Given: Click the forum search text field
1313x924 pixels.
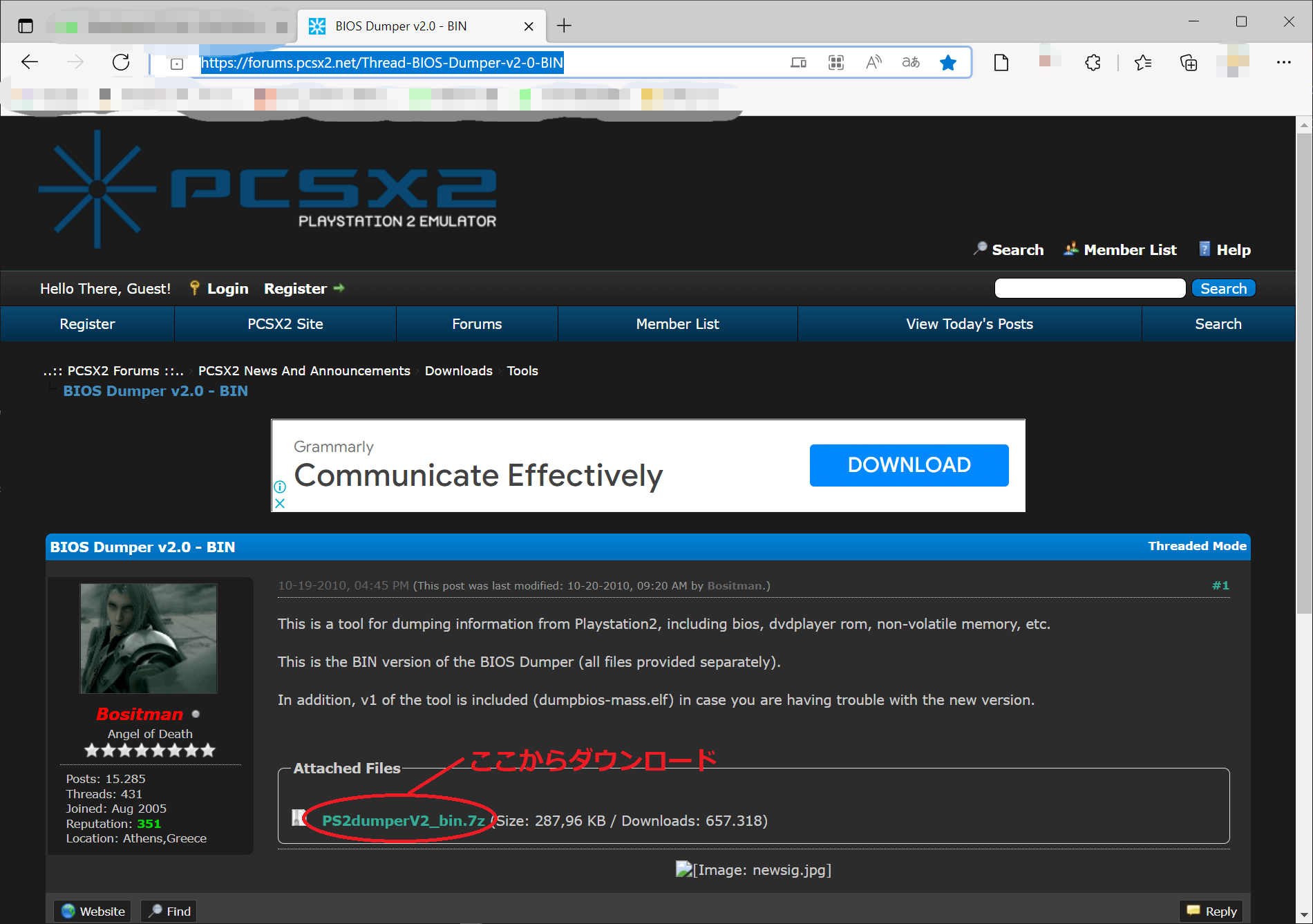Looking at the screenshot, I should coord(1090,288).
